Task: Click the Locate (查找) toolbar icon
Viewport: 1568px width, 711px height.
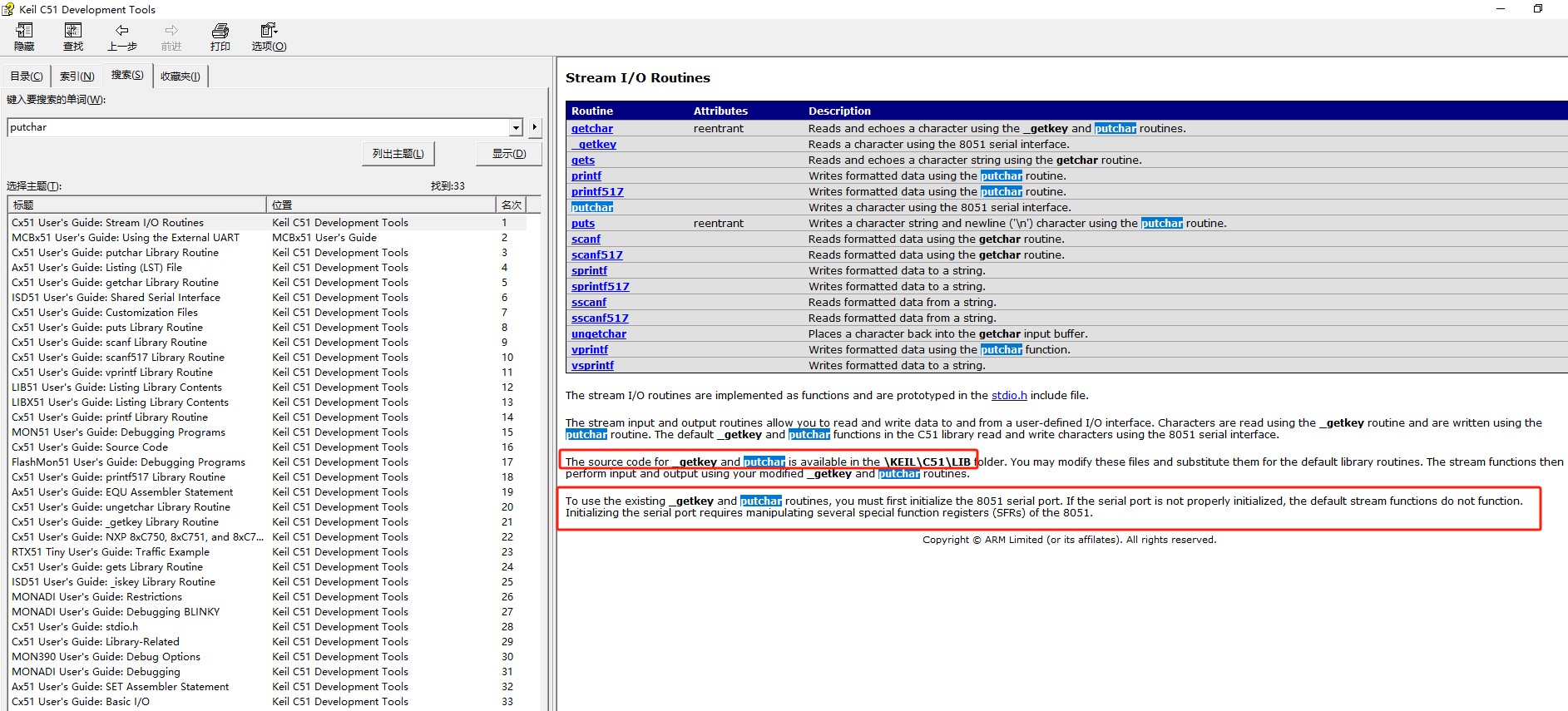Action: pyautogui.click(x=73, y=31)
